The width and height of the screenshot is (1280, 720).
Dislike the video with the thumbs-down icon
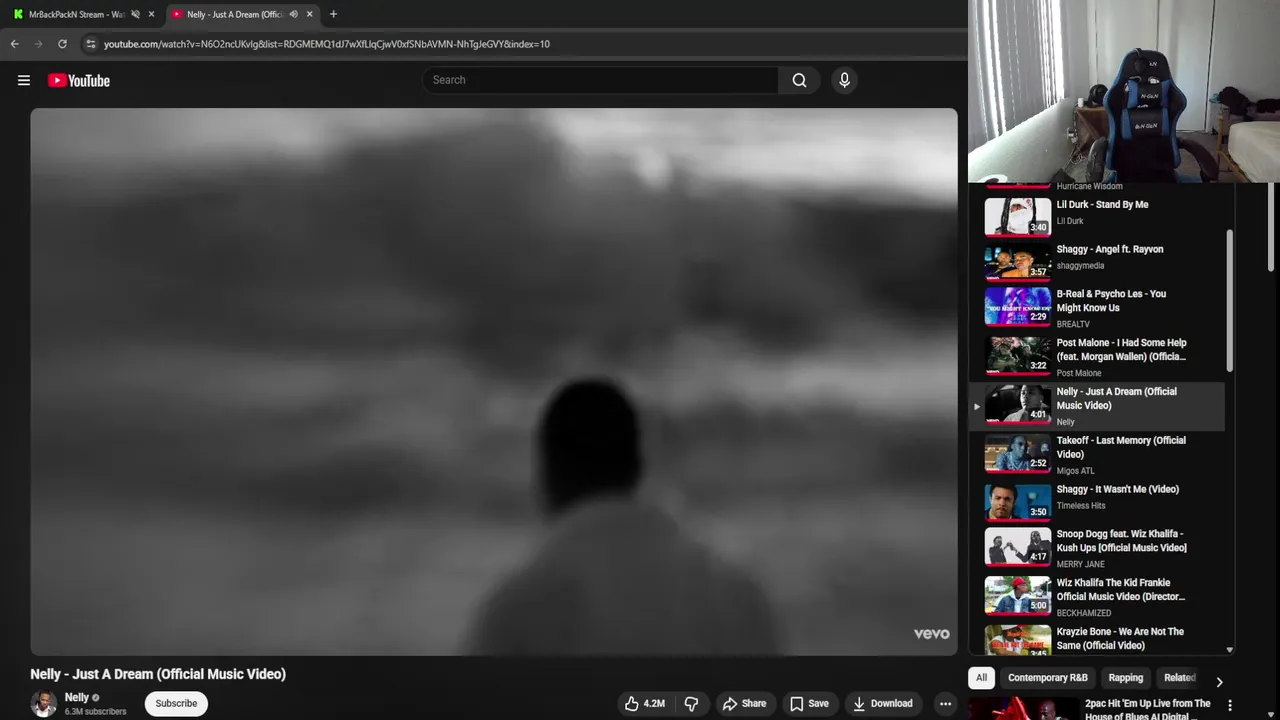pyautogui.click(x=691, y=704)
